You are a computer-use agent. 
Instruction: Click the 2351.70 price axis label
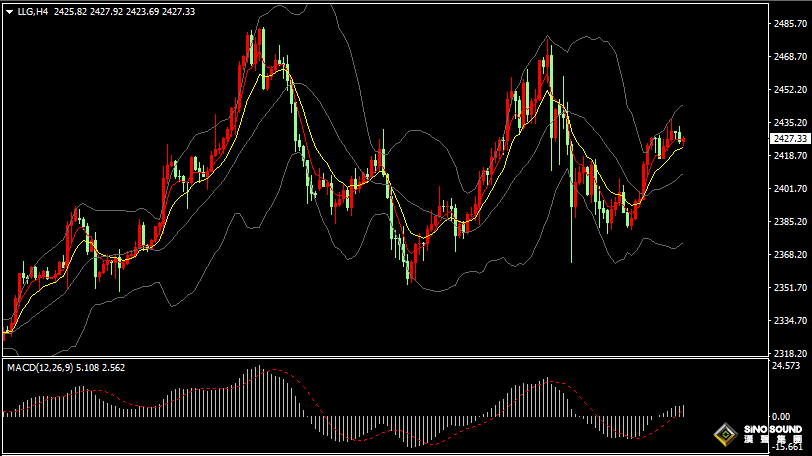point(789,288)
